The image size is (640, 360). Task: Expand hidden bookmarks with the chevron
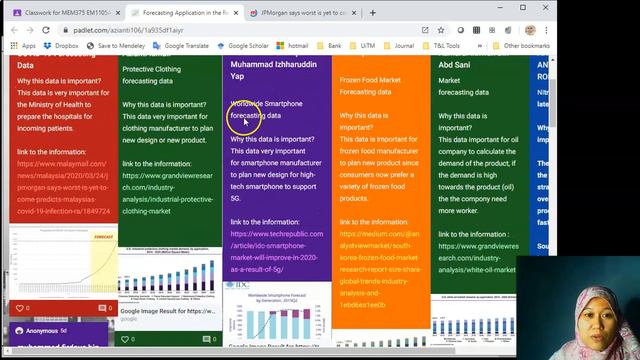[480, 46]
